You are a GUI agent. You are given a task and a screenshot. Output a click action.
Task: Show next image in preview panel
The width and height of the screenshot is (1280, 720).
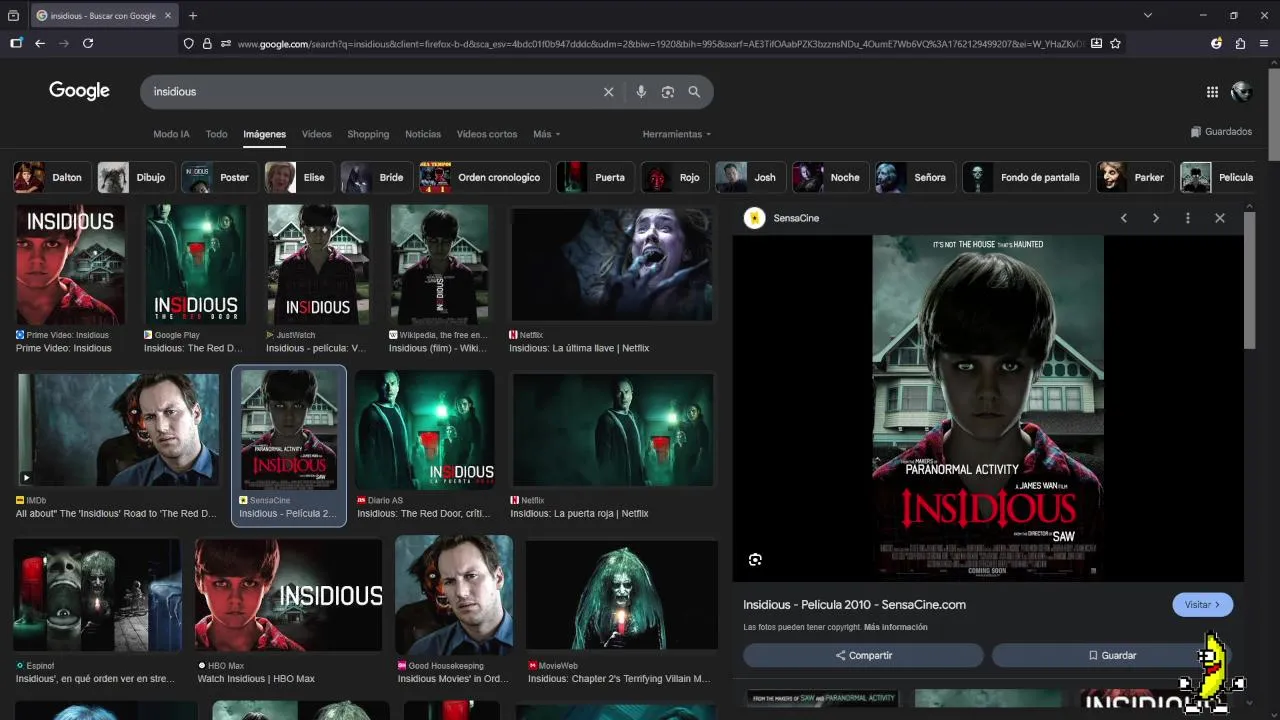pos(1156,218)
